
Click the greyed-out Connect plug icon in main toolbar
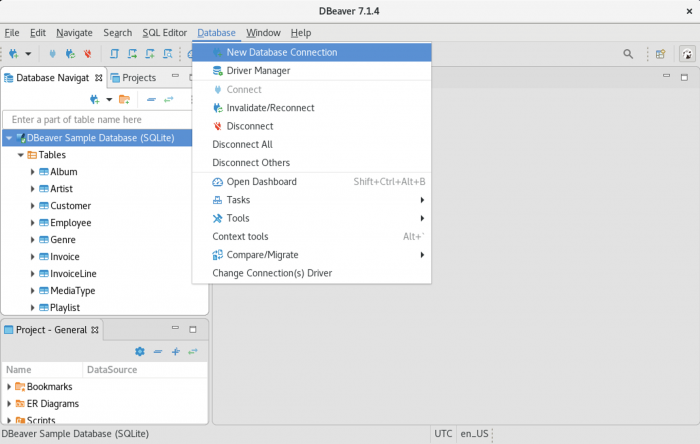(52, 54)
